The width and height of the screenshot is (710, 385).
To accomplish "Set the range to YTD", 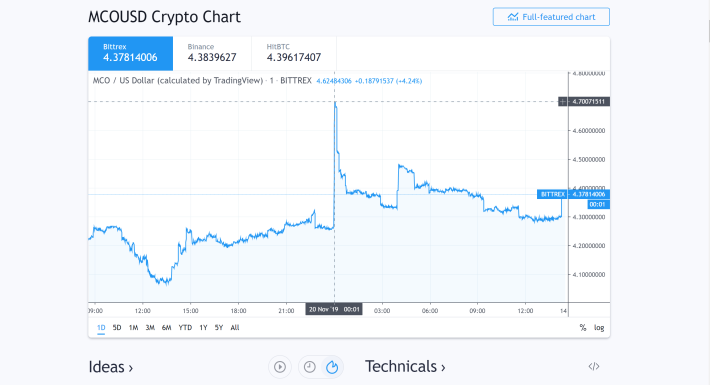I will click(x=185, y=327).
